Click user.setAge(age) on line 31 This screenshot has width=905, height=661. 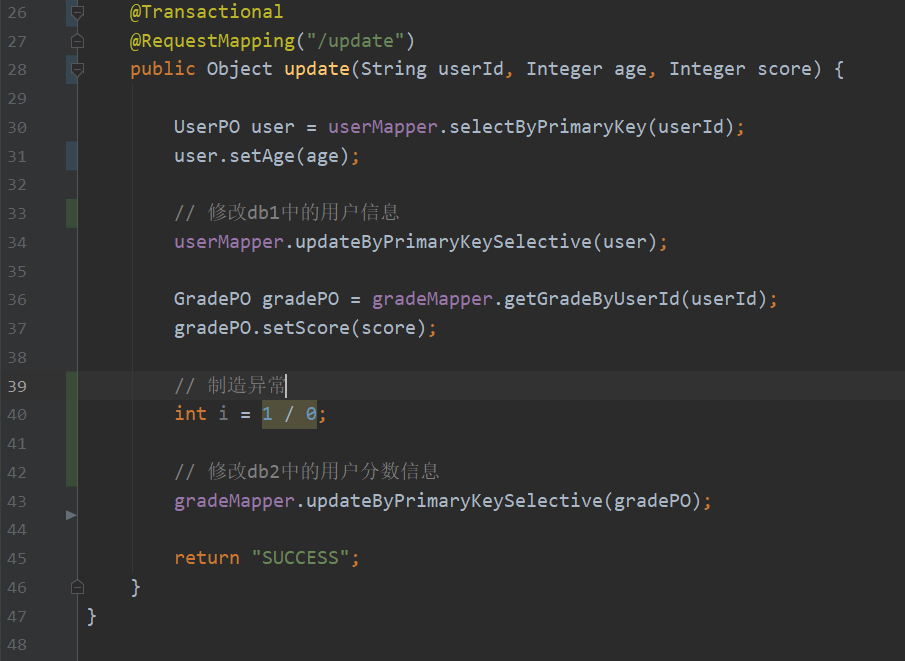click(x=261, y=156)
